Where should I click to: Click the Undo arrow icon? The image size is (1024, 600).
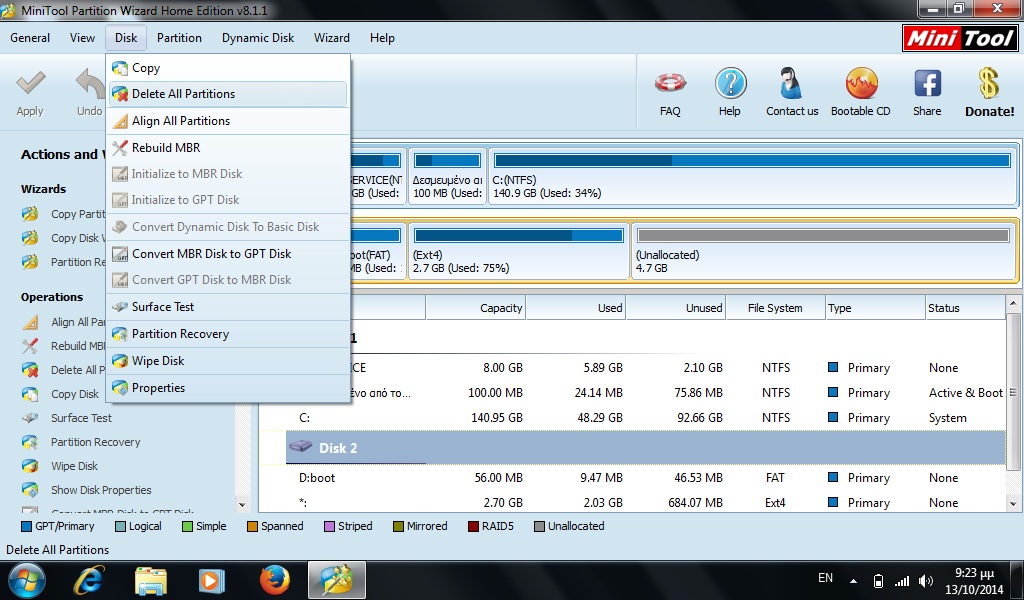click(90, 83)
